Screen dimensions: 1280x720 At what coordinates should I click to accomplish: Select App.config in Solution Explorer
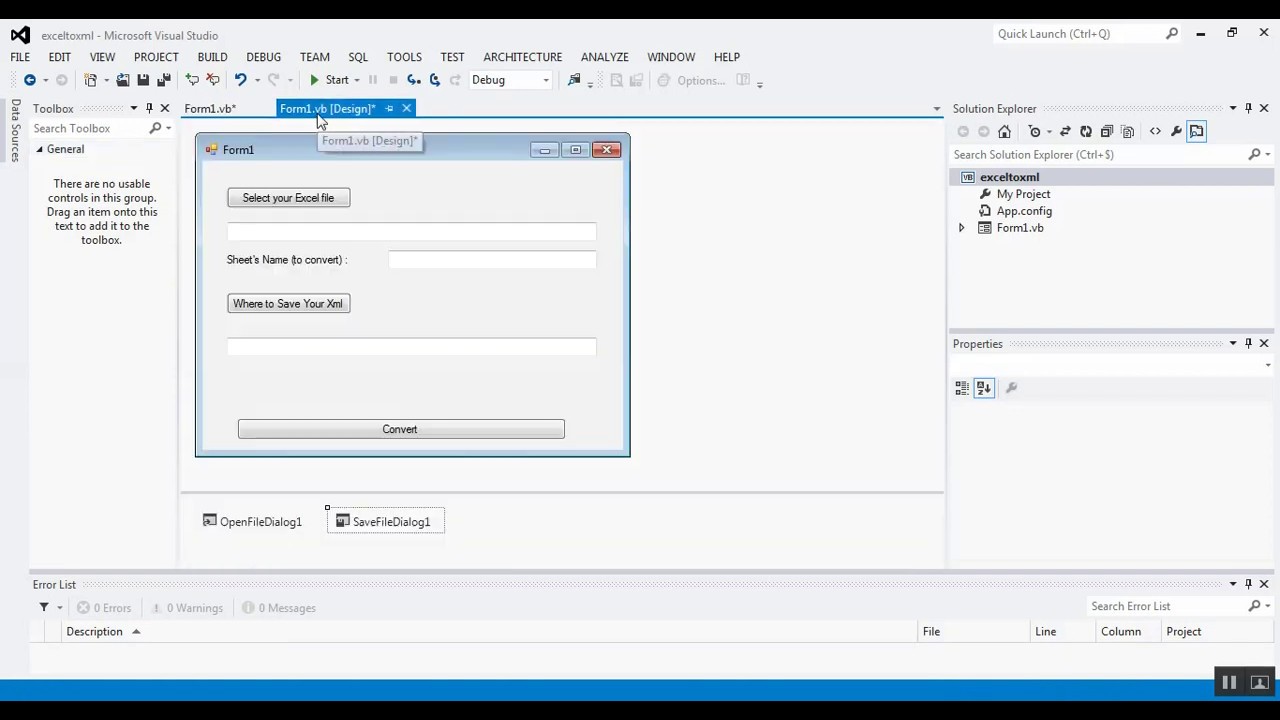(x=1024, y=211)
